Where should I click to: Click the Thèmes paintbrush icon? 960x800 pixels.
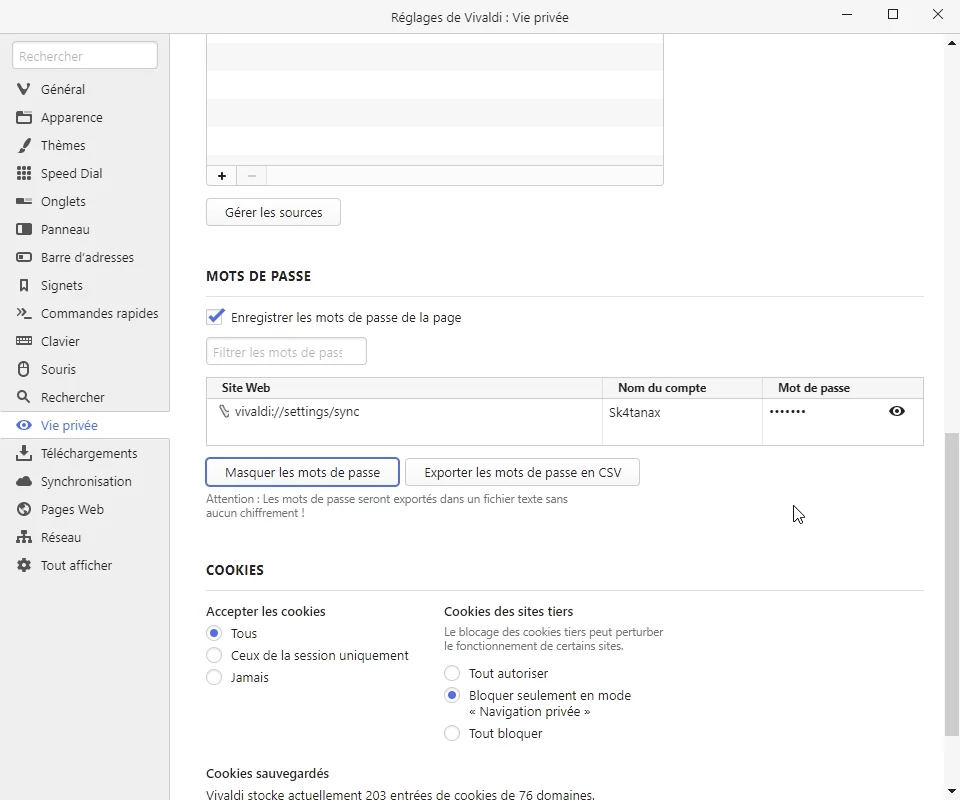pyautogui.click(x=24, y=146)
